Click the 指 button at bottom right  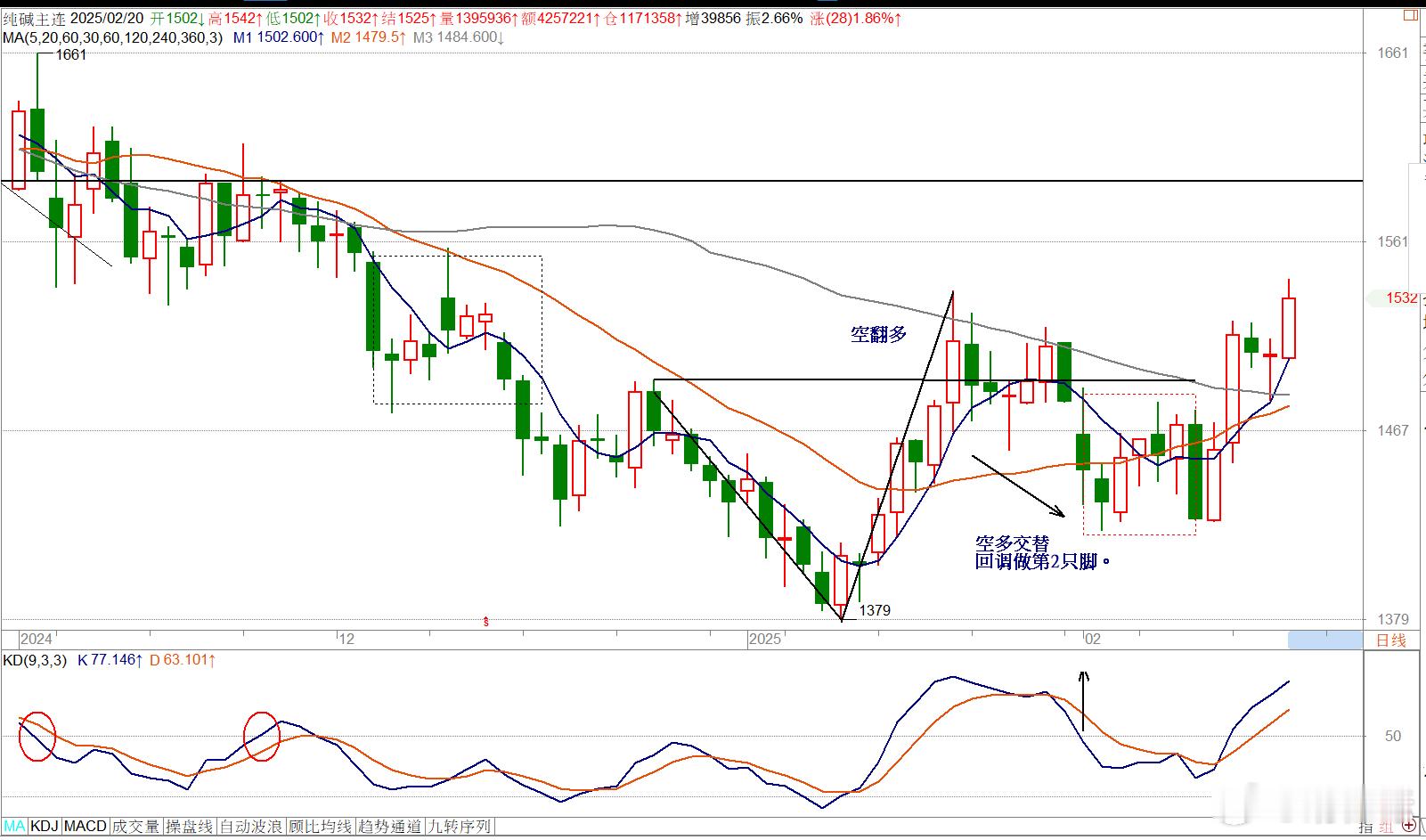(1366, 828)
